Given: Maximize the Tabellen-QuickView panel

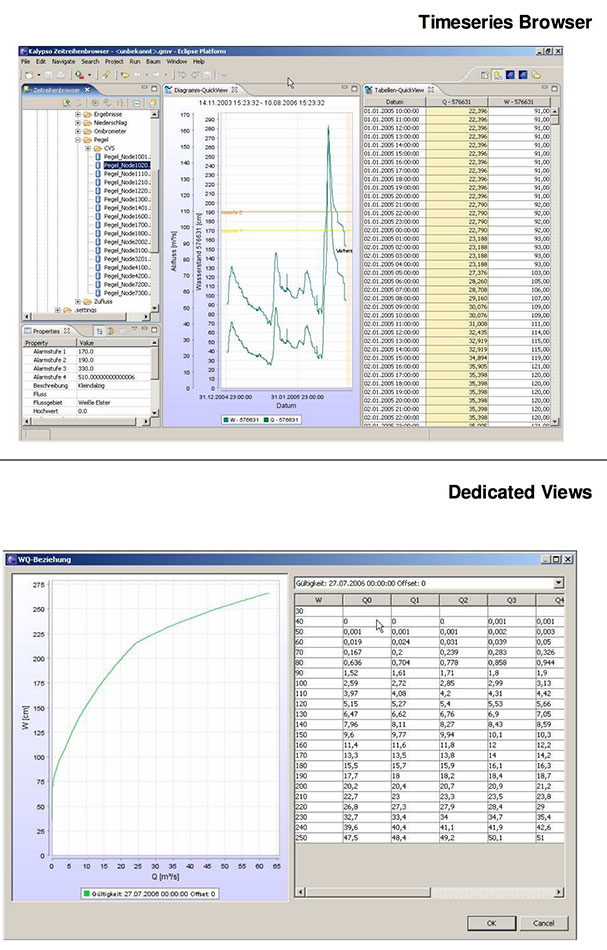Looking at the screenshot, I should pos(554,89).
